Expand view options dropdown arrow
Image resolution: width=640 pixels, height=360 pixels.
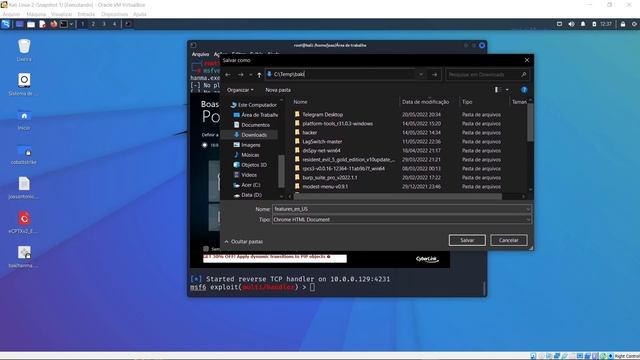[x=507, y=90]
